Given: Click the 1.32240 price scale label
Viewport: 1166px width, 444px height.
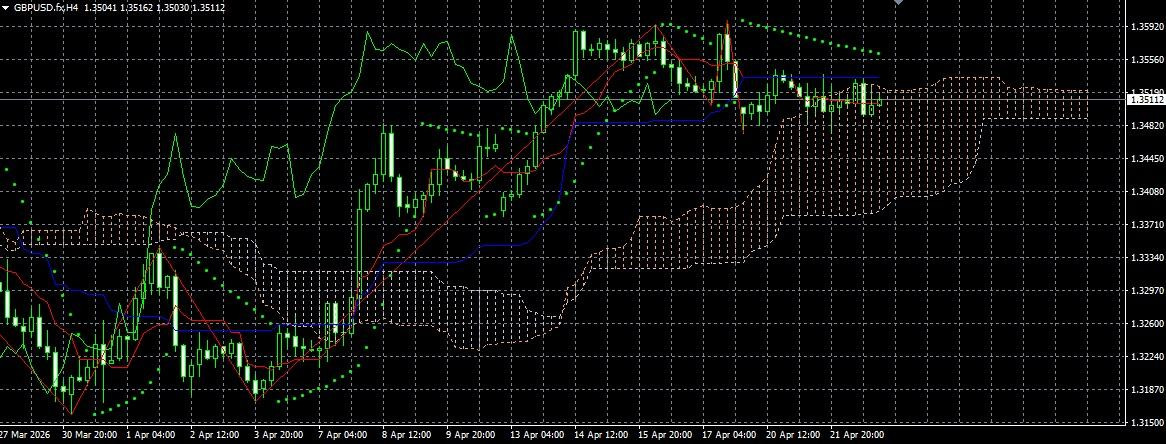Looking at the screenshot, I should point(1142,356).
